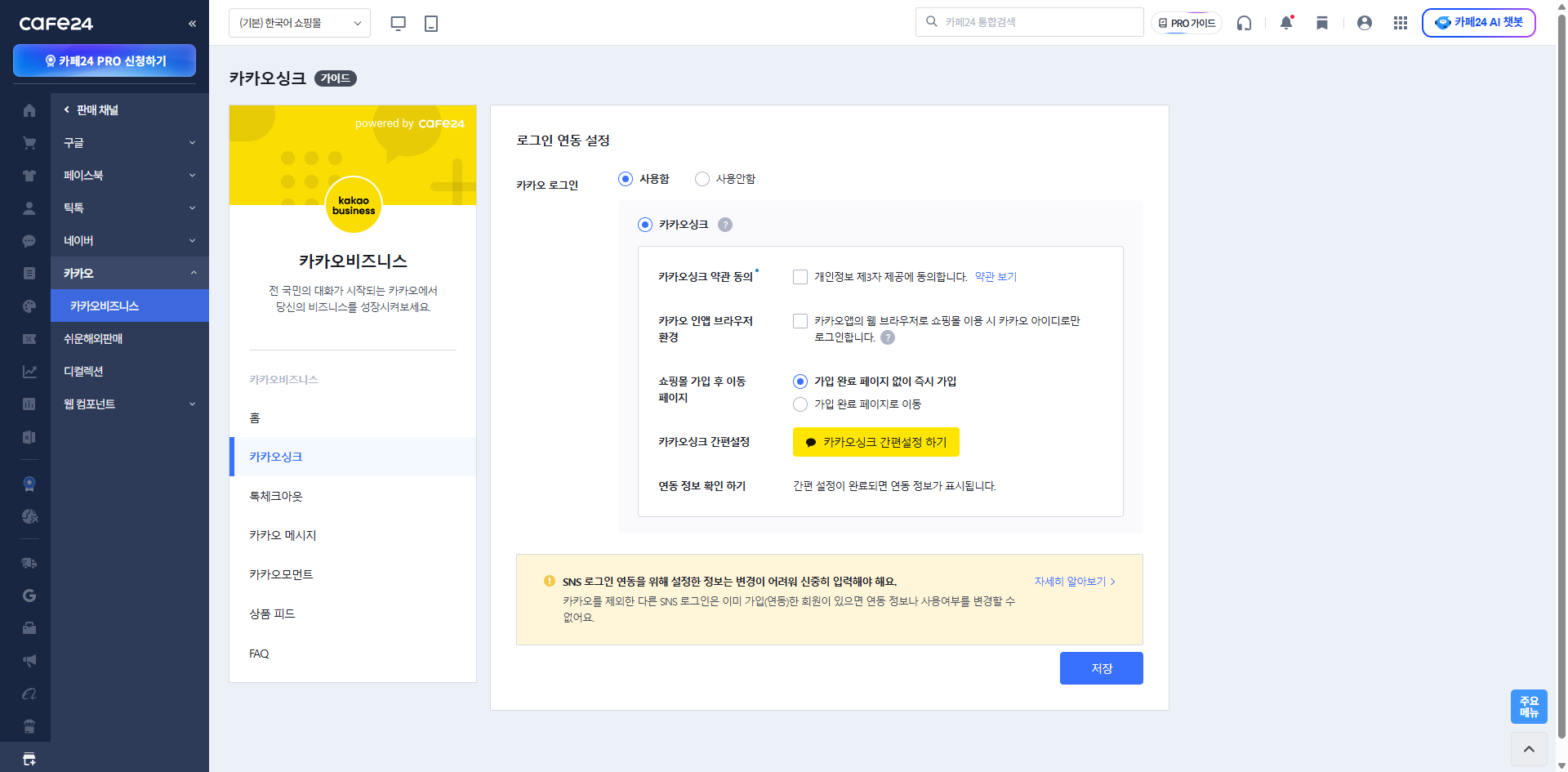This screenshot has width=1568, height=772.
Task: Open the user account profile icon
Action: [x=1365, y=23]
